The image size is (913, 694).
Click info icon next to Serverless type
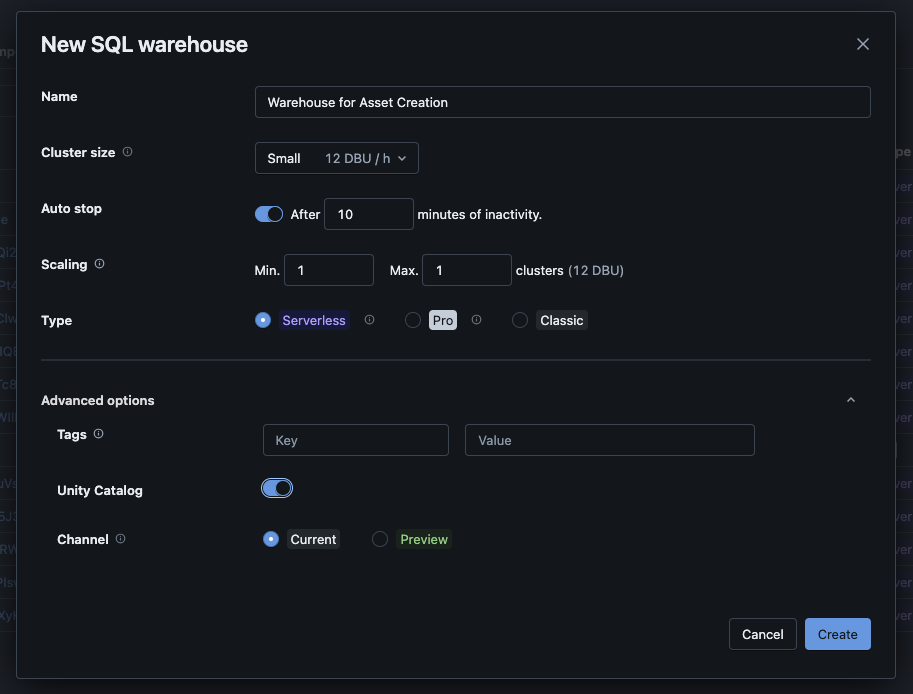tap(369, 321)
